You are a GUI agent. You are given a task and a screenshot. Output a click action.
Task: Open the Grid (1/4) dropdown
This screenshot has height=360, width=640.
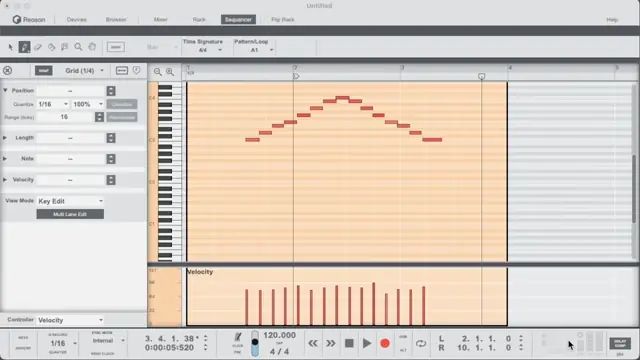click(84, 71)
